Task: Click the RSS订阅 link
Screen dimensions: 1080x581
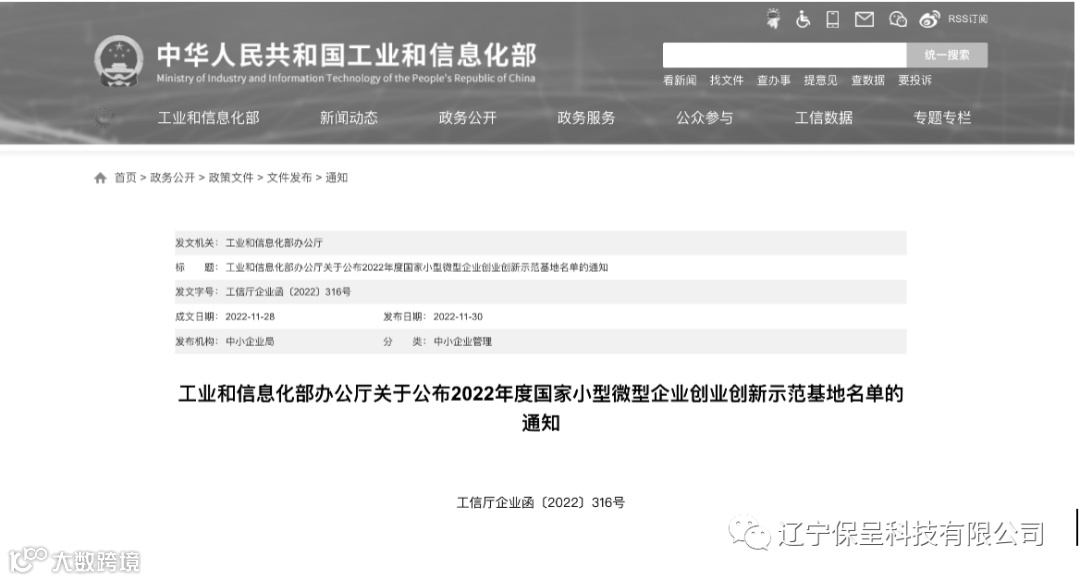Action: point(968,19)
